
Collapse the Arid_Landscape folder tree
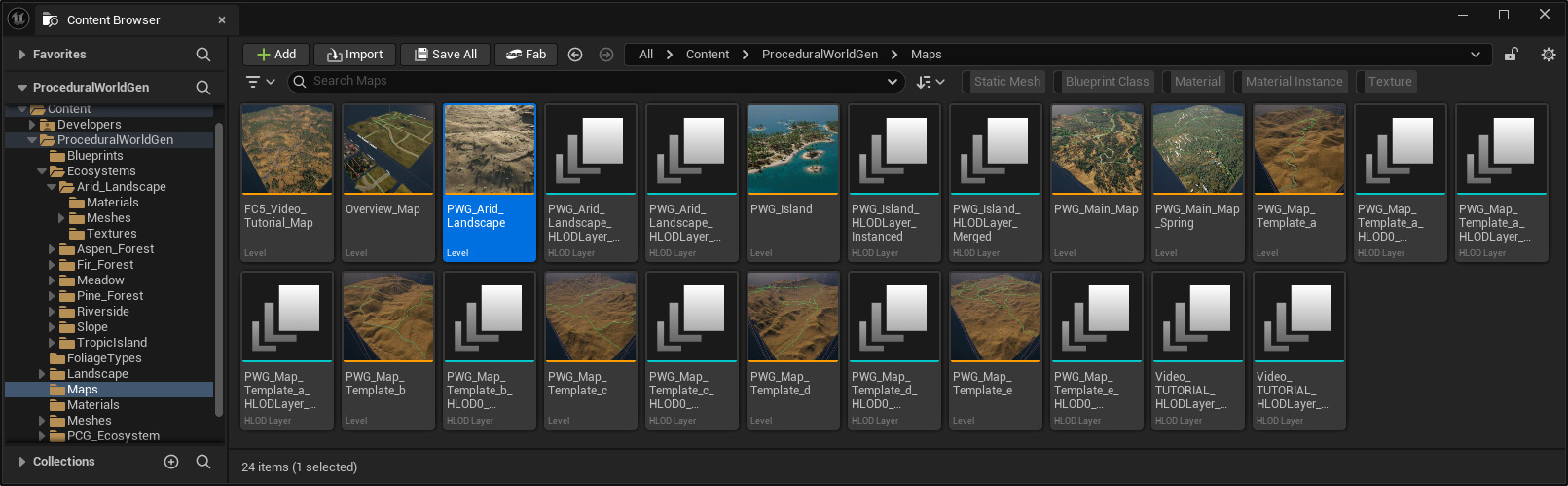52,187
